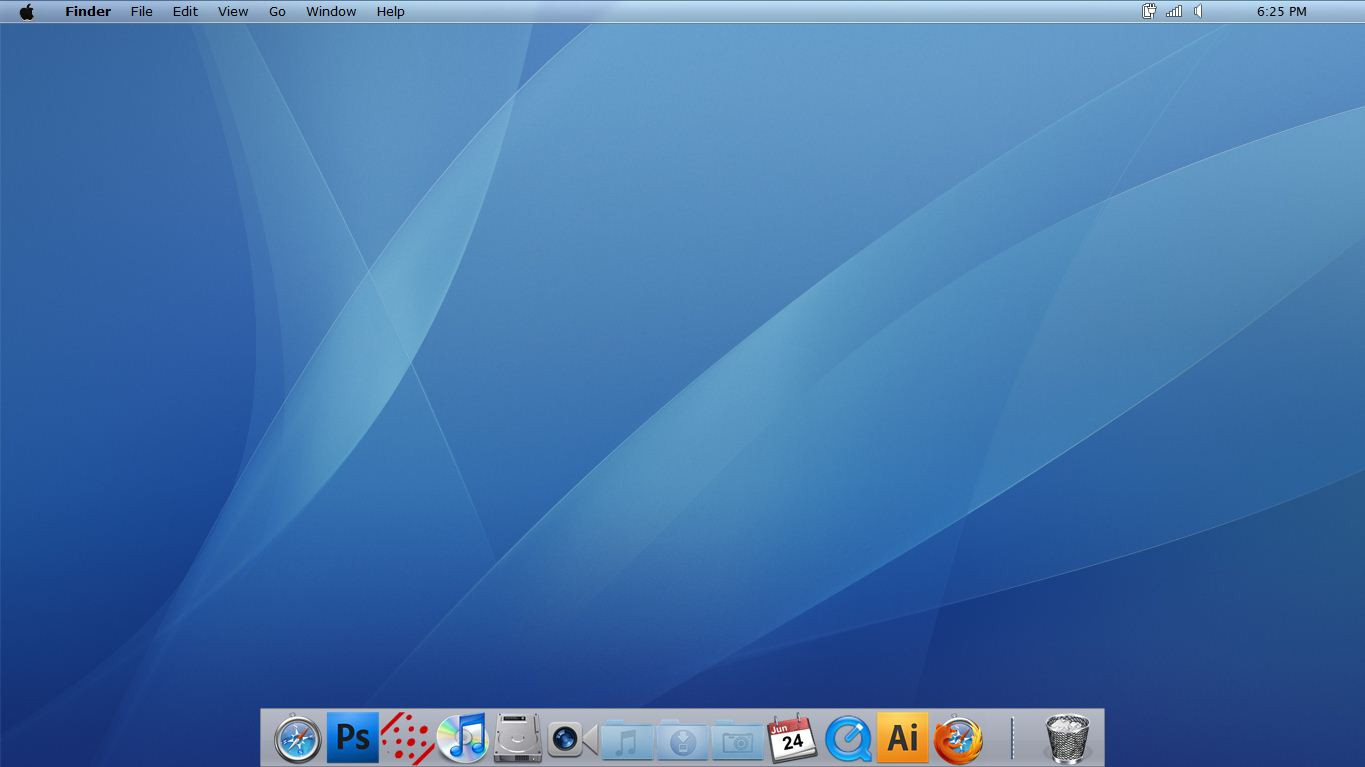The width and height of the screenshot is (1365, 767).
Task: Open the Apple menu
Action: click(27, 12)
